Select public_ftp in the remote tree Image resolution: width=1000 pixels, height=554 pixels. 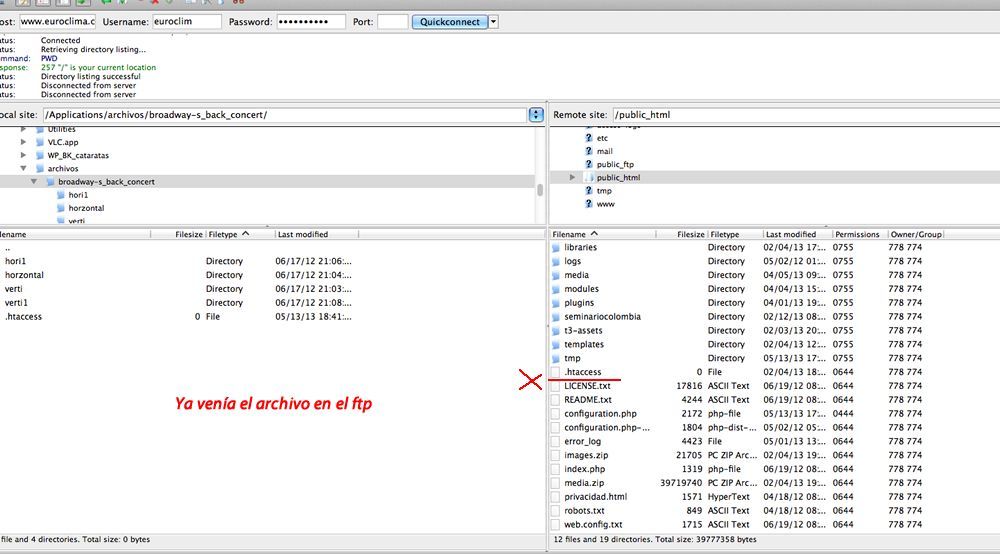[x=615, y=164]
